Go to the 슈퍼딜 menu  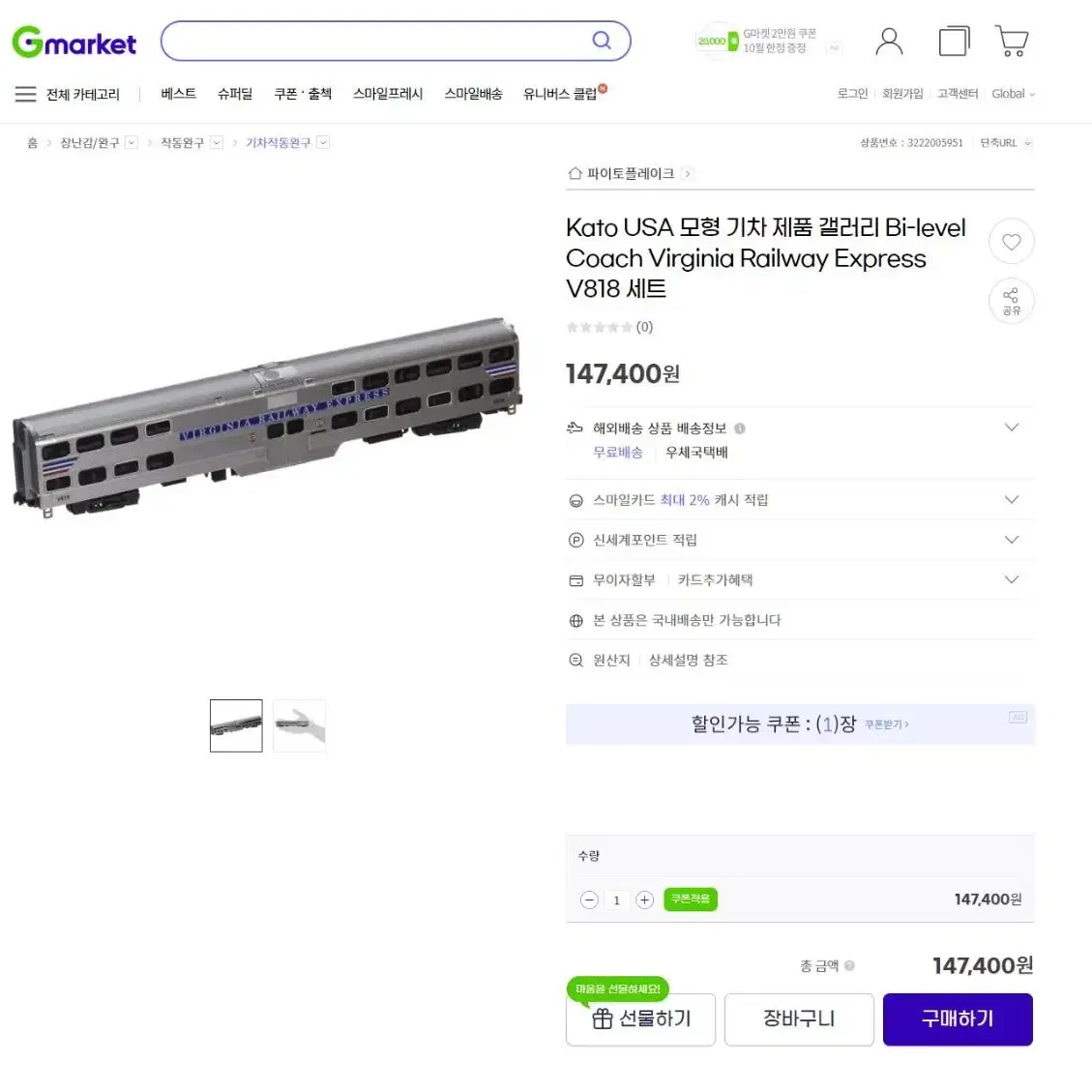point(235,94)
